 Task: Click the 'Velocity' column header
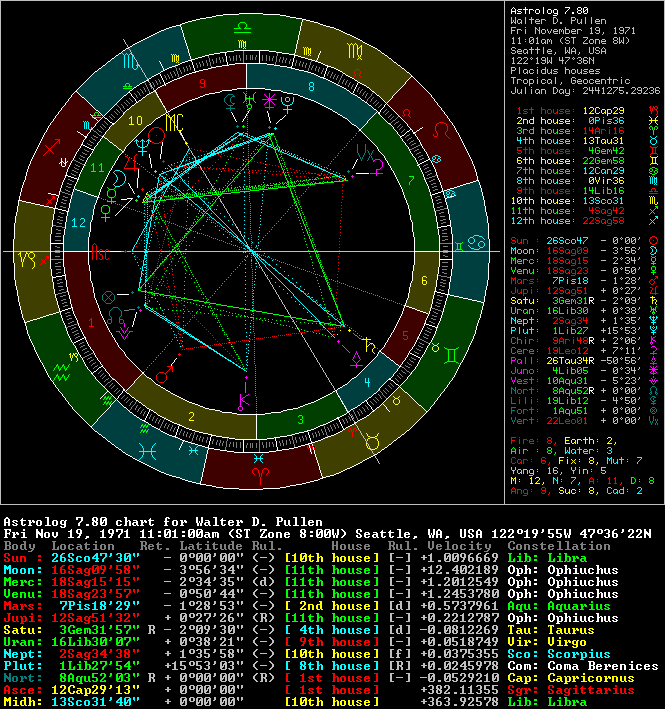[459, 546]
